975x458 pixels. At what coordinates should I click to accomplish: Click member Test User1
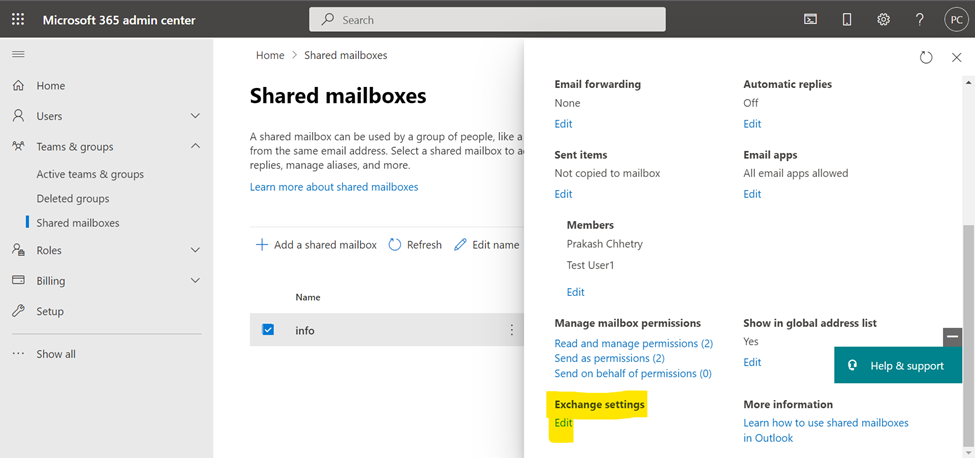click(590, 265)
